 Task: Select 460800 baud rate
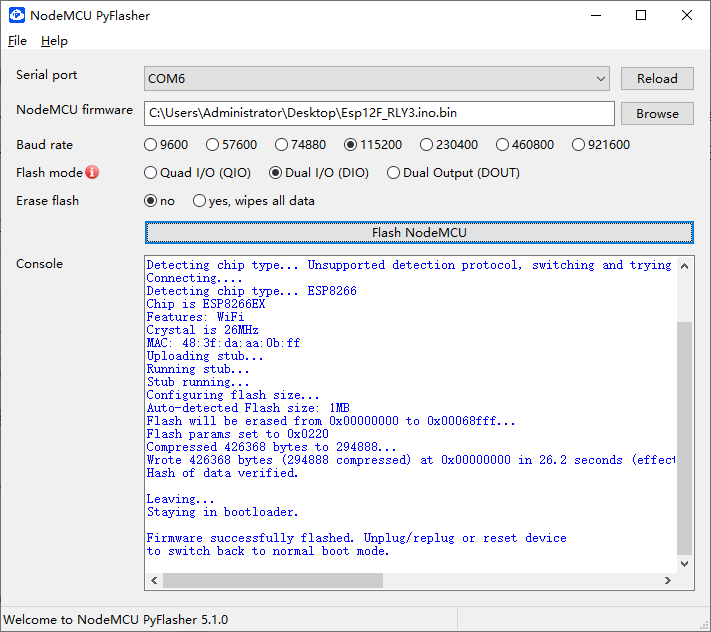pos(525,145)
